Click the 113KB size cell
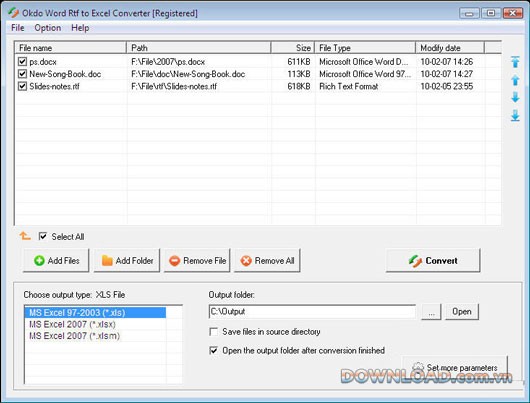The height and width of the screenshot is (403, 530). (x=299, y=74)
